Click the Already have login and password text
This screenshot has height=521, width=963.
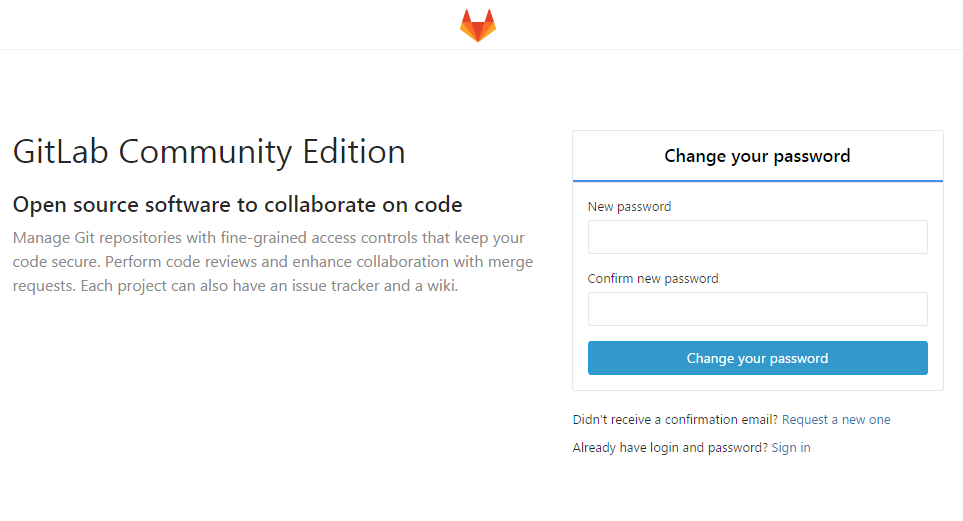point(669,448)
